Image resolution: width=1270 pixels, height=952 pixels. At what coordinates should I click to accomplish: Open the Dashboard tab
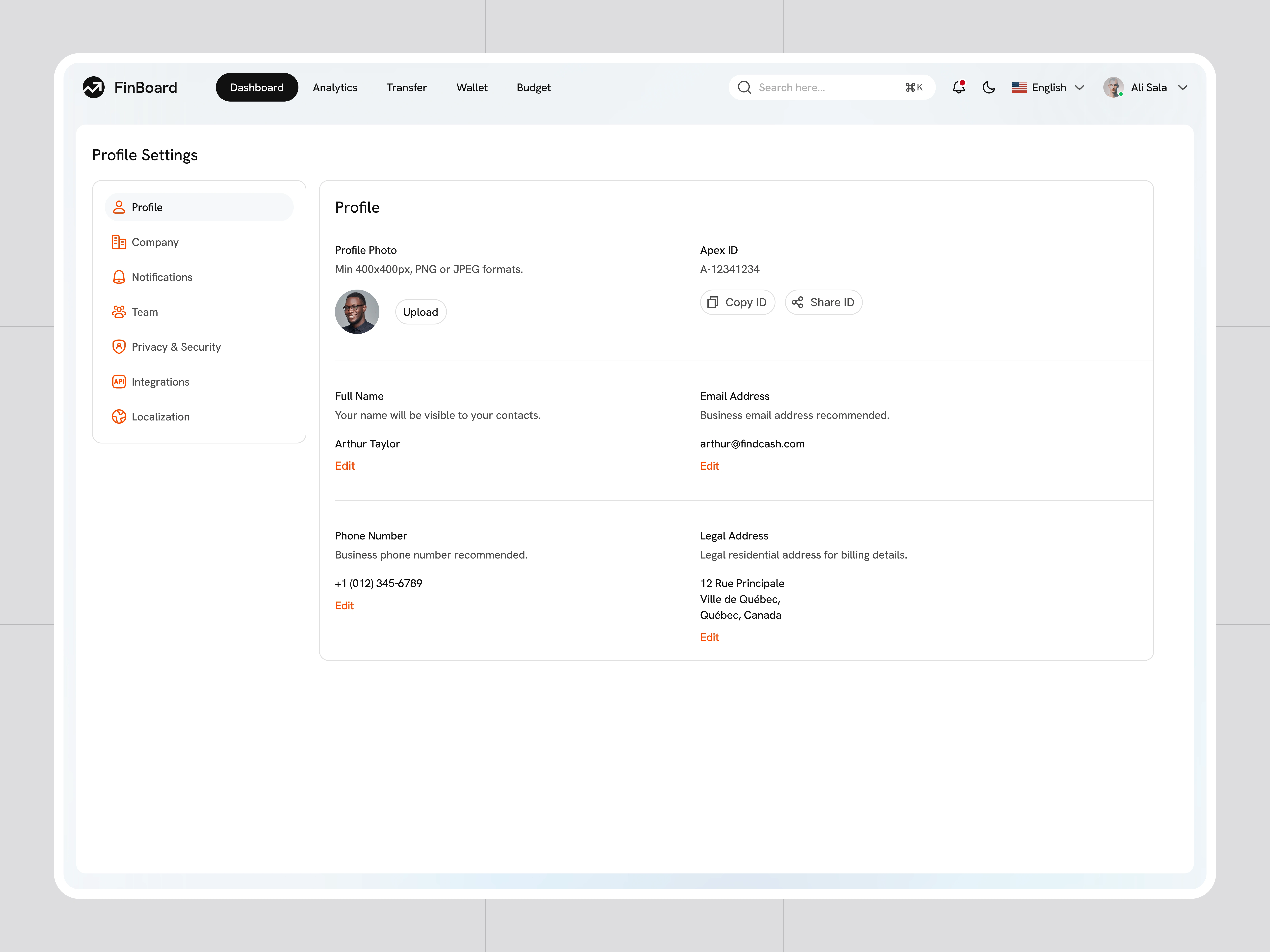tap(257, 87)
